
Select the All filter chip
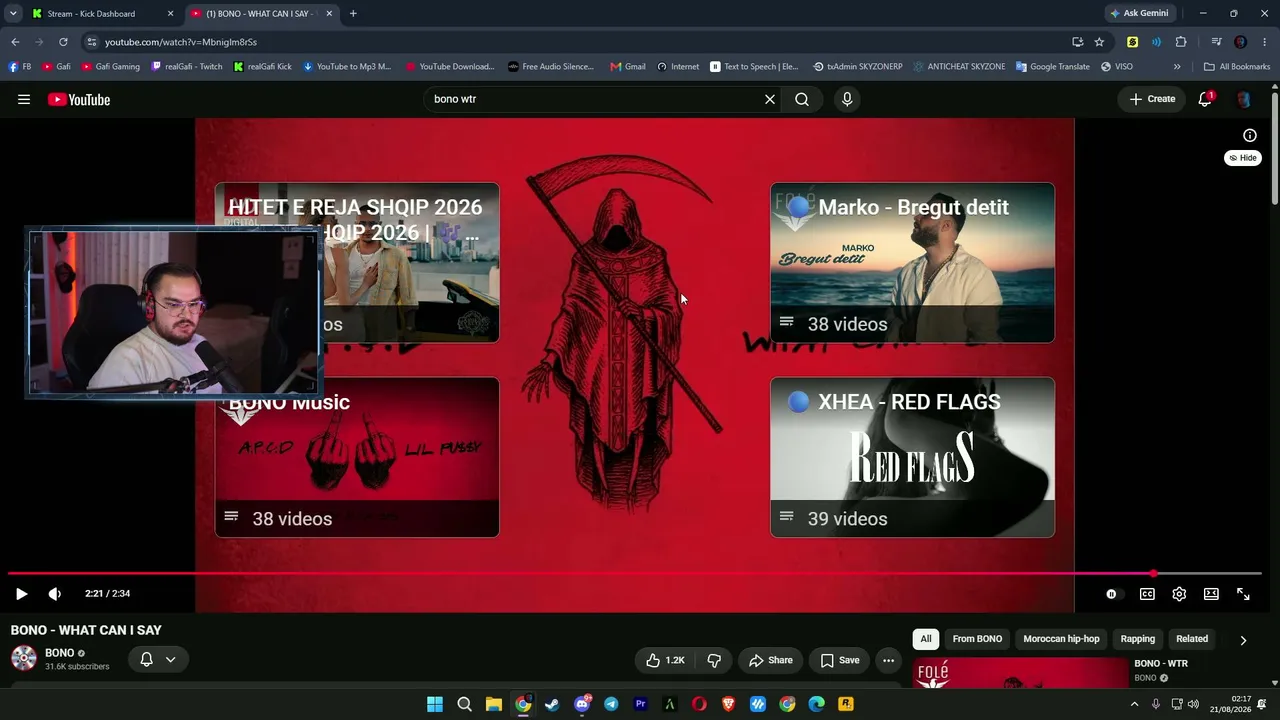[926, 639]
